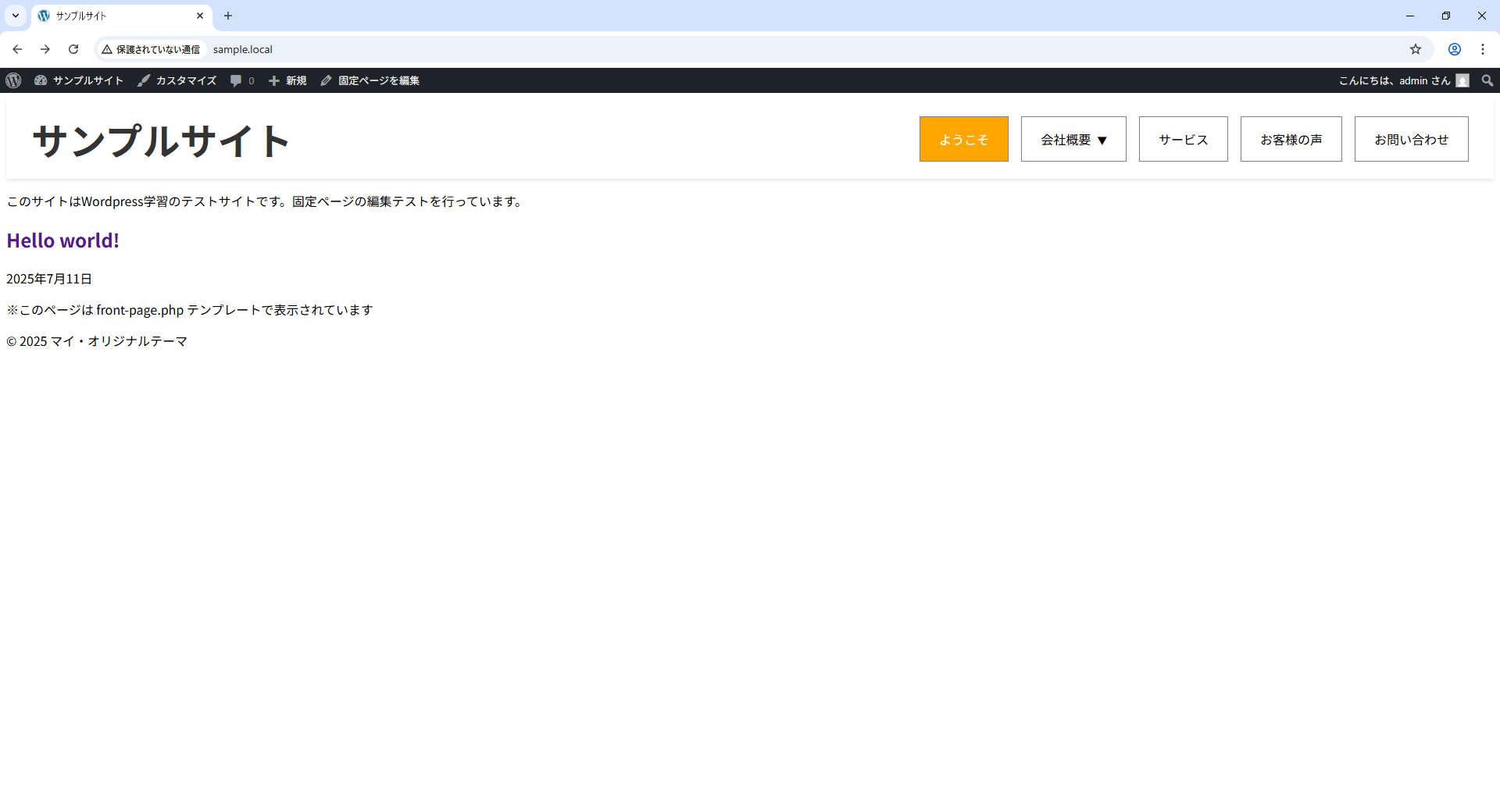Open the サンプルサイト dashboard menu in admin bar

point(79,80)
